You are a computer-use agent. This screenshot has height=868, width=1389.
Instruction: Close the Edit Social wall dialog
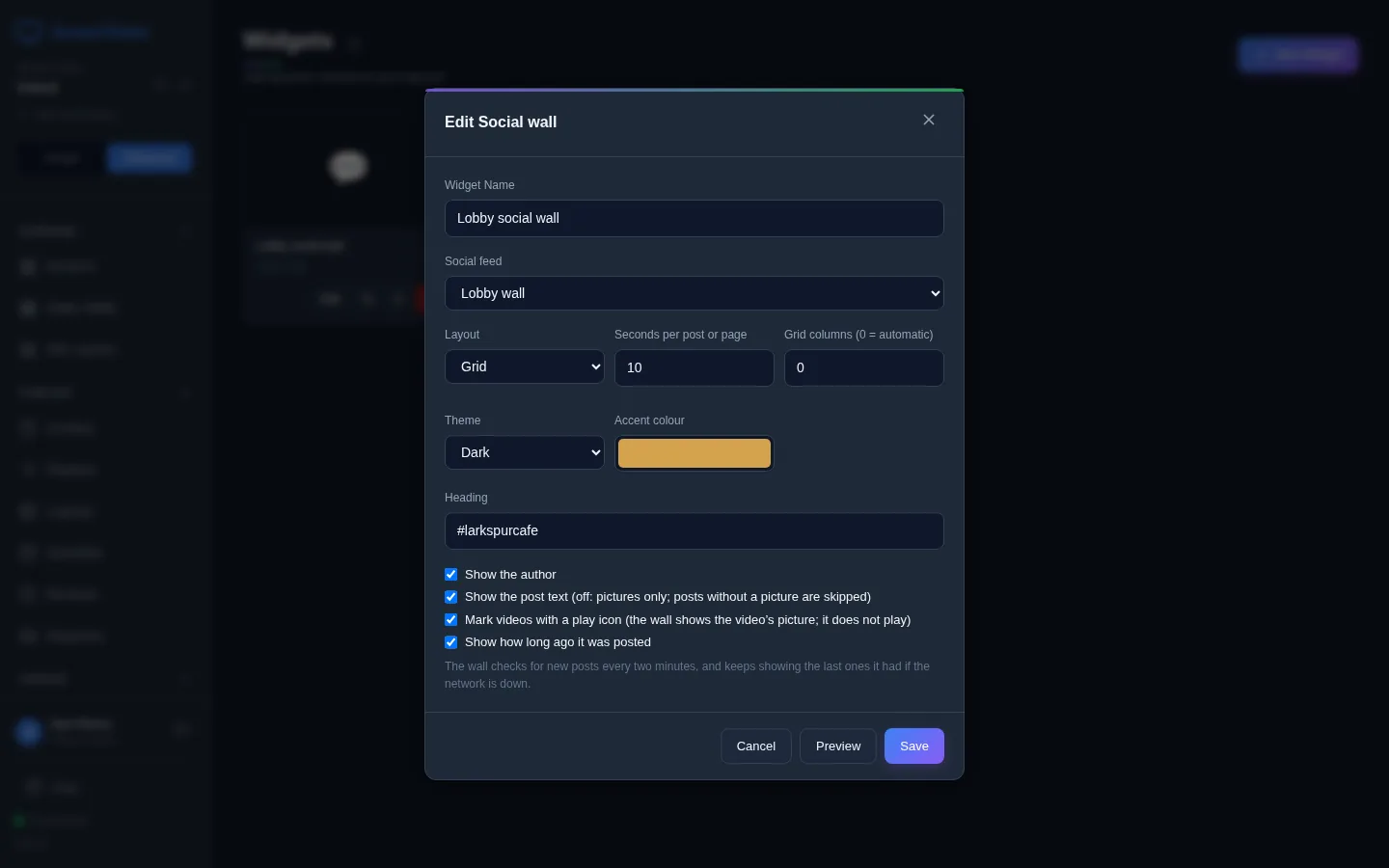point(929,120)
